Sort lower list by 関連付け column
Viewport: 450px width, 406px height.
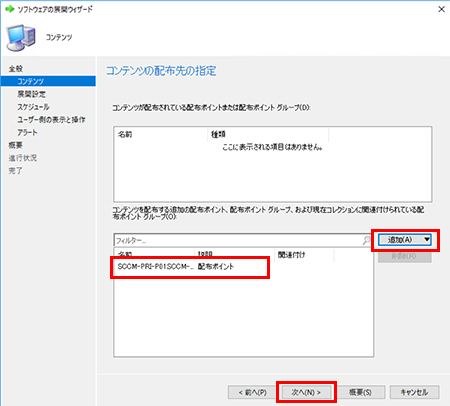304,255
